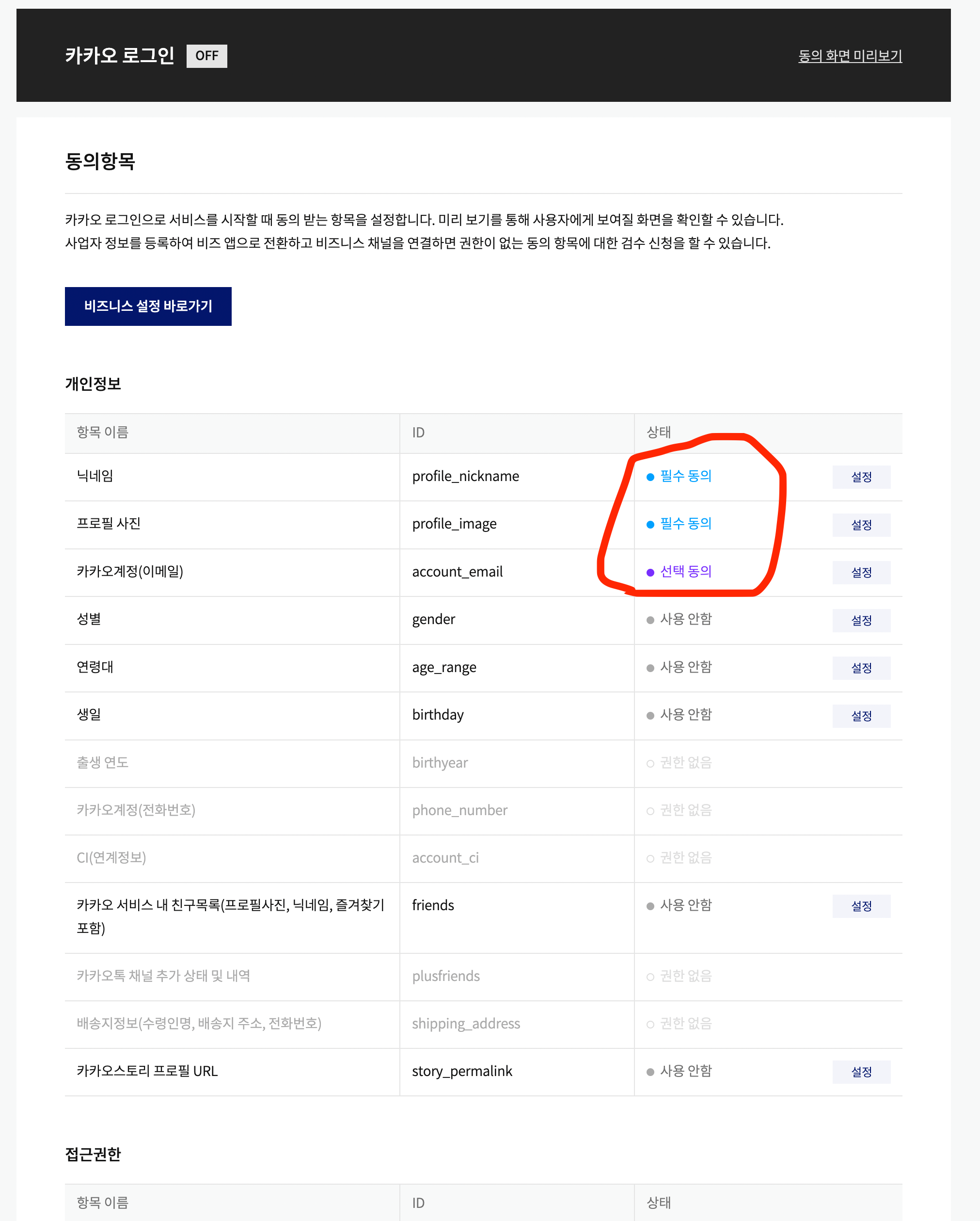This screenshot has height=1221, width=980.
Task: Open 설정 for friends row
Action: point(861,905)
